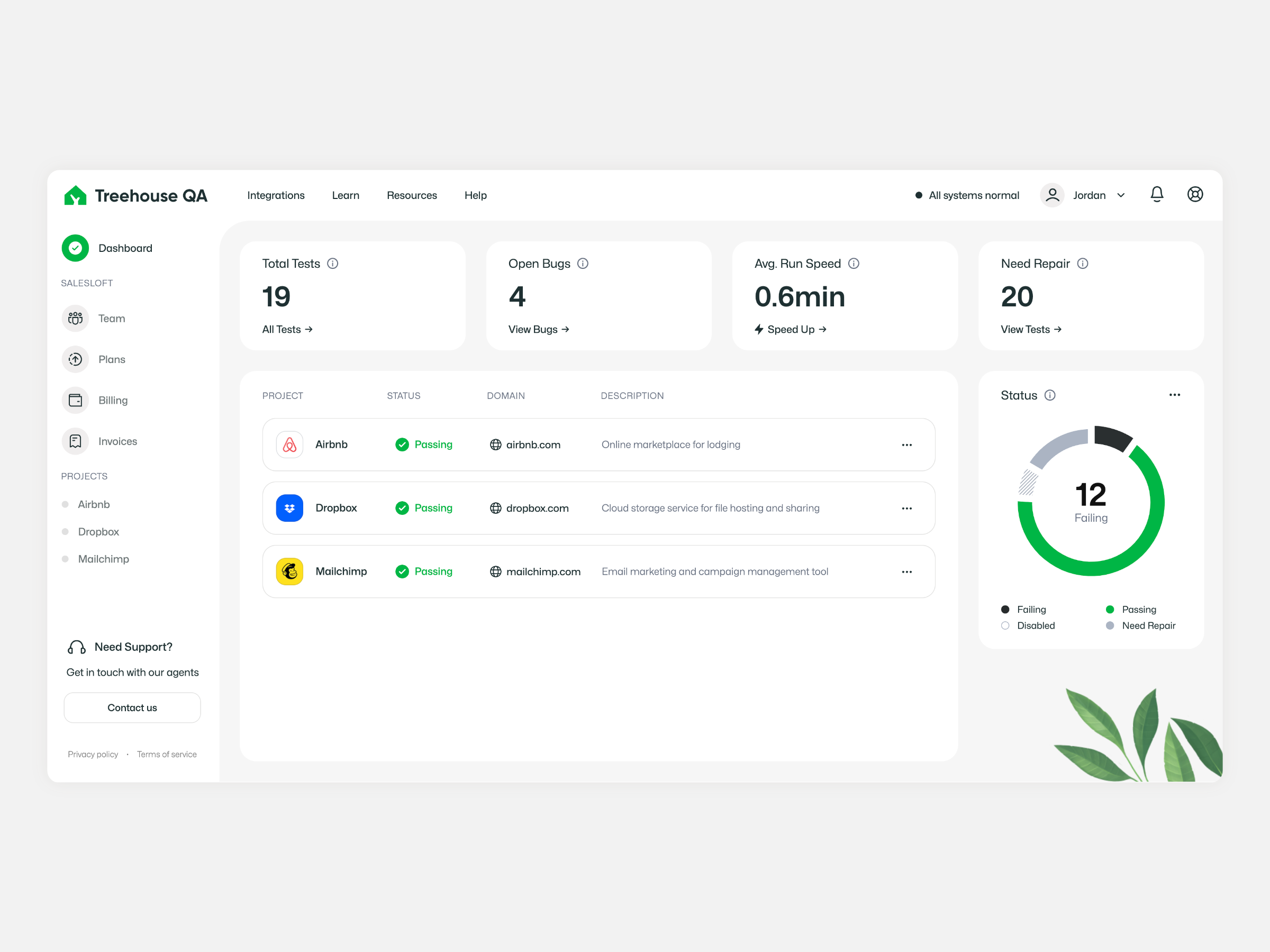Screen dimensions: 1270x952
Task: Open the Billing wallet icon
Action: point(75,400)
